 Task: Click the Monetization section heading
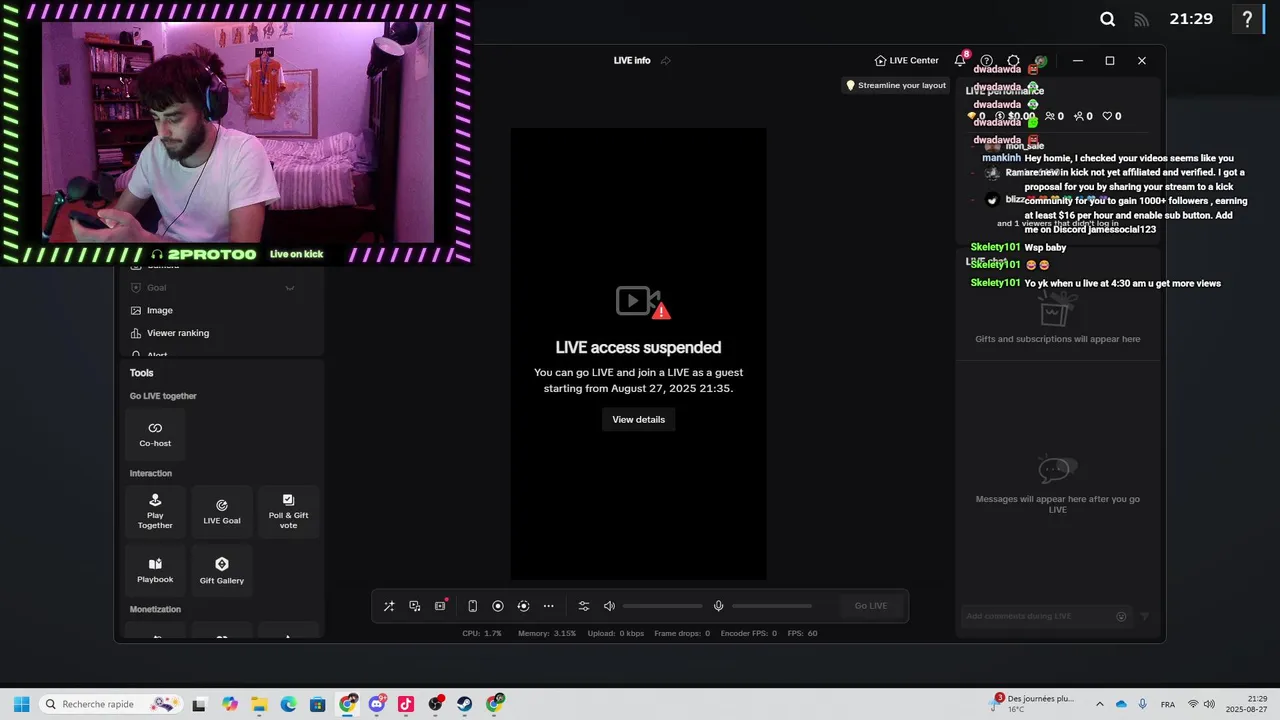click(x=155, y=610)
